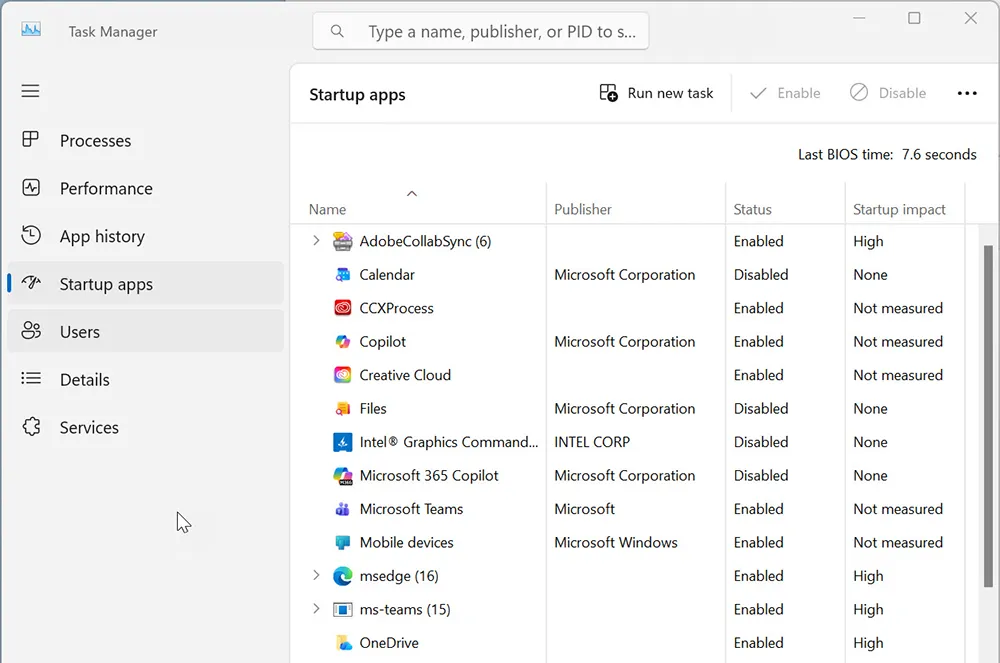1000x663 pixels.
Task: Click the Creative Cloud app icon
Action: (341, 375)
